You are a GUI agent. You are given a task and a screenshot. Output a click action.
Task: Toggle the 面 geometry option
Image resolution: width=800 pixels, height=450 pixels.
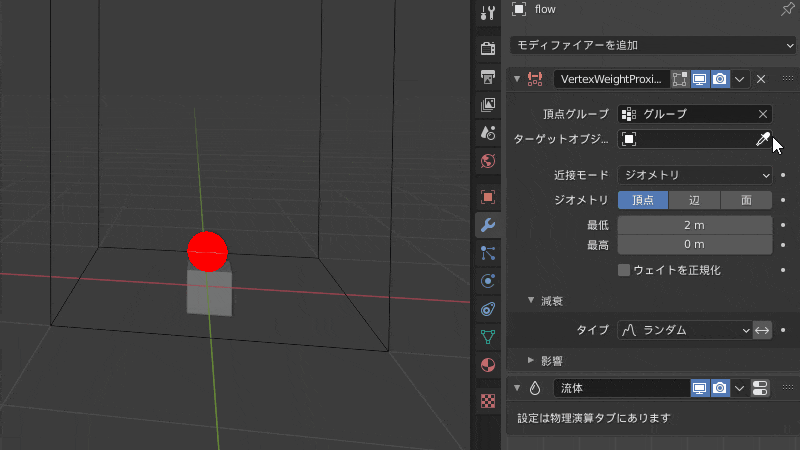click(746, 200)
